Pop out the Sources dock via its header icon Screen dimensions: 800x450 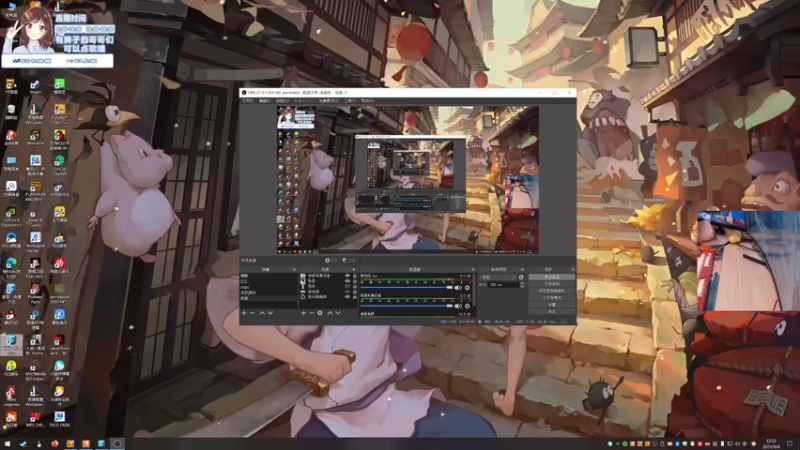(354, 269)
